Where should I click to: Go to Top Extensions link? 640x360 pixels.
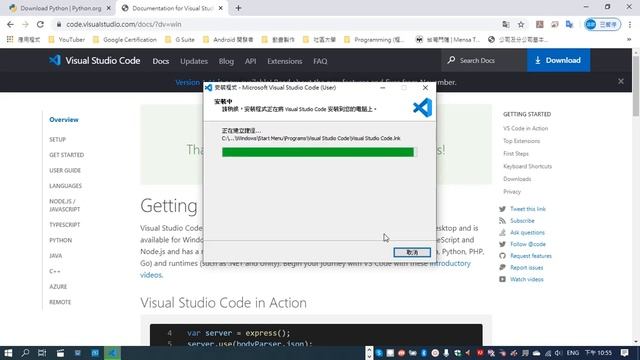(x=521, y=141)
